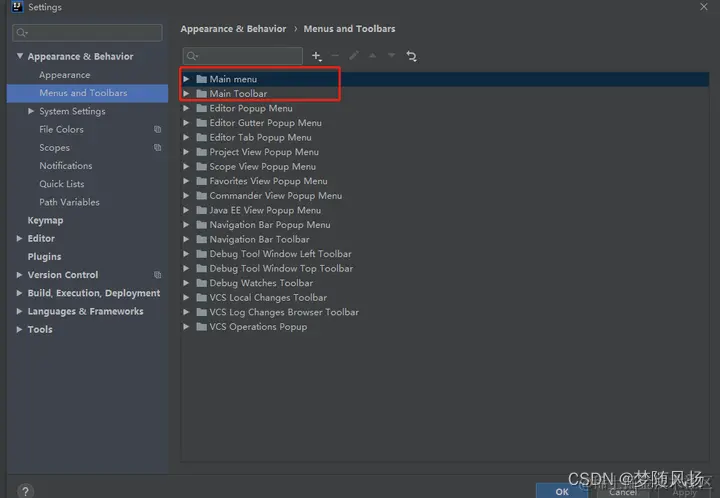Expand Editor Tab Popup Menu node
Image resolution: width=720 pixels, height=498 pixels.
point(186,137)
